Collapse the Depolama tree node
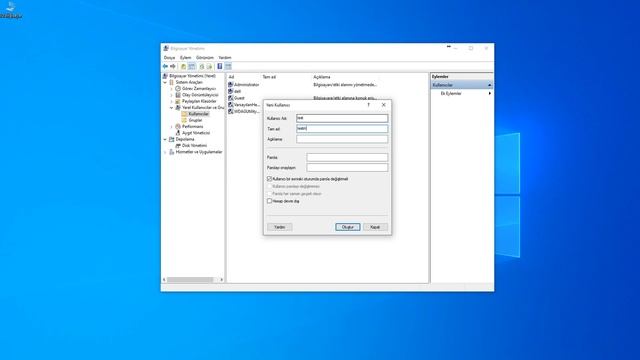The width and height of the screenshot is (640, 360). point(165,139)
